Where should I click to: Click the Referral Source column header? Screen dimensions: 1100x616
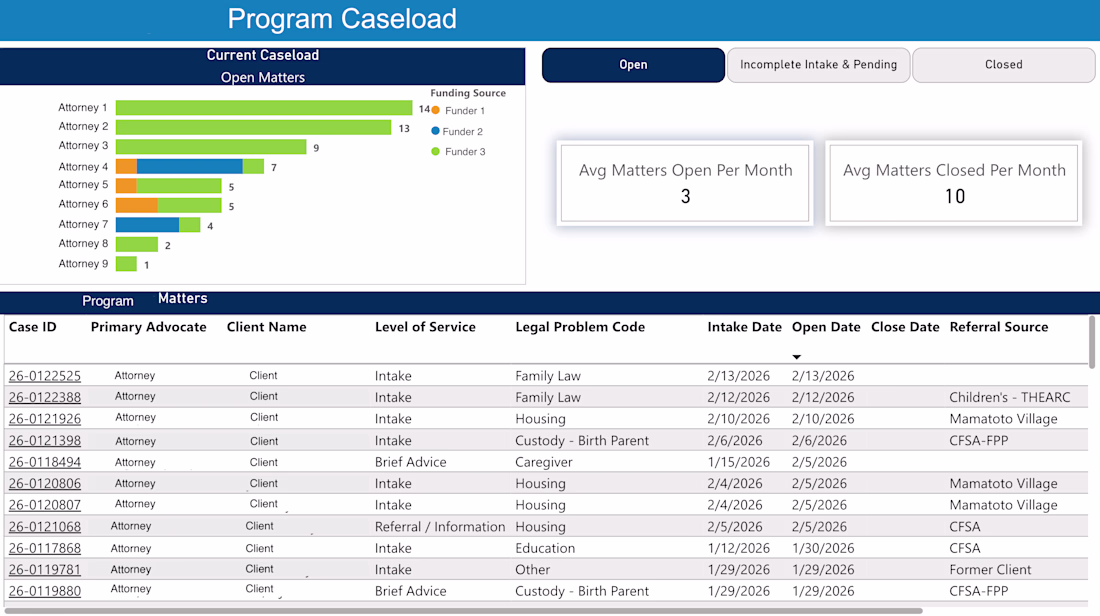pyautogui.click(x=999, y=327)
